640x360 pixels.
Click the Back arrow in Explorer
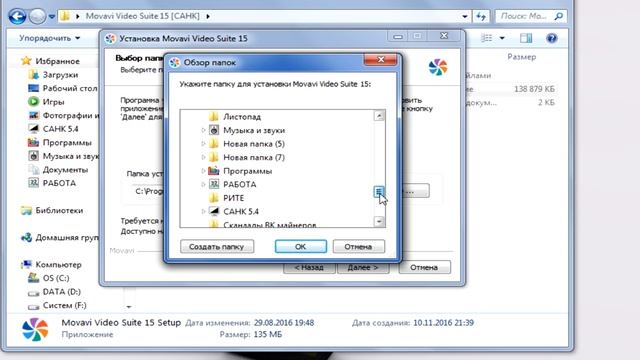pos(17,17)
